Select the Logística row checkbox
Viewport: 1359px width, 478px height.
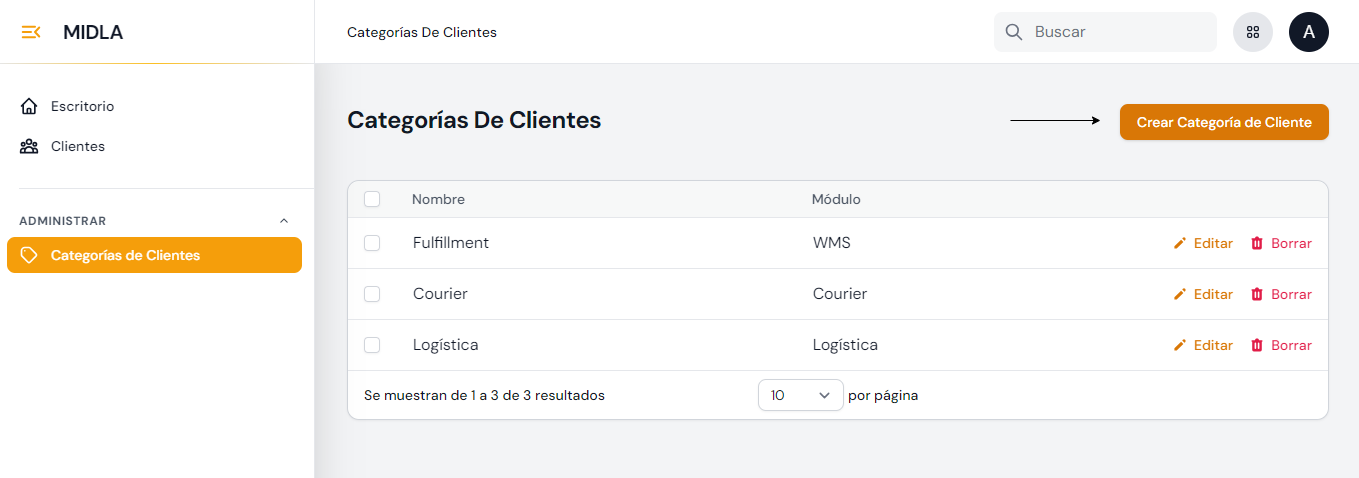[372, 345]
